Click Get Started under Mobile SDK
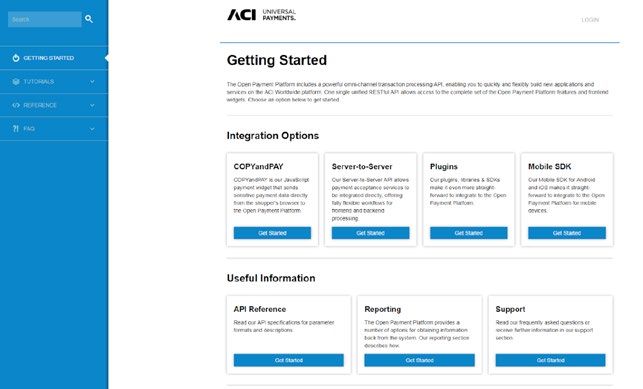This screenshot has width=643, height=389. tap(567, 233)
